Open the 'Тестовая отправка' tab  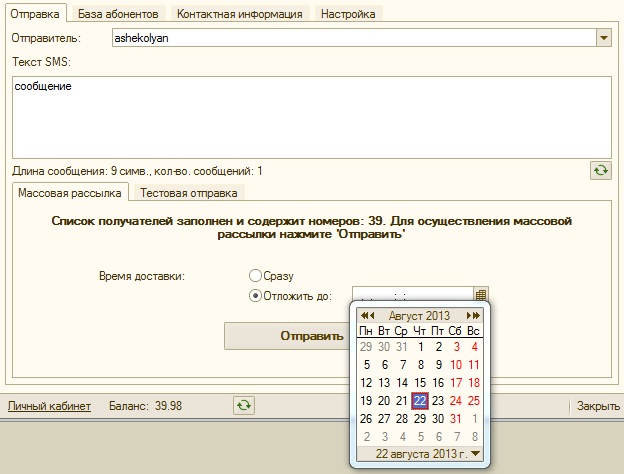[x=189, y=193]
